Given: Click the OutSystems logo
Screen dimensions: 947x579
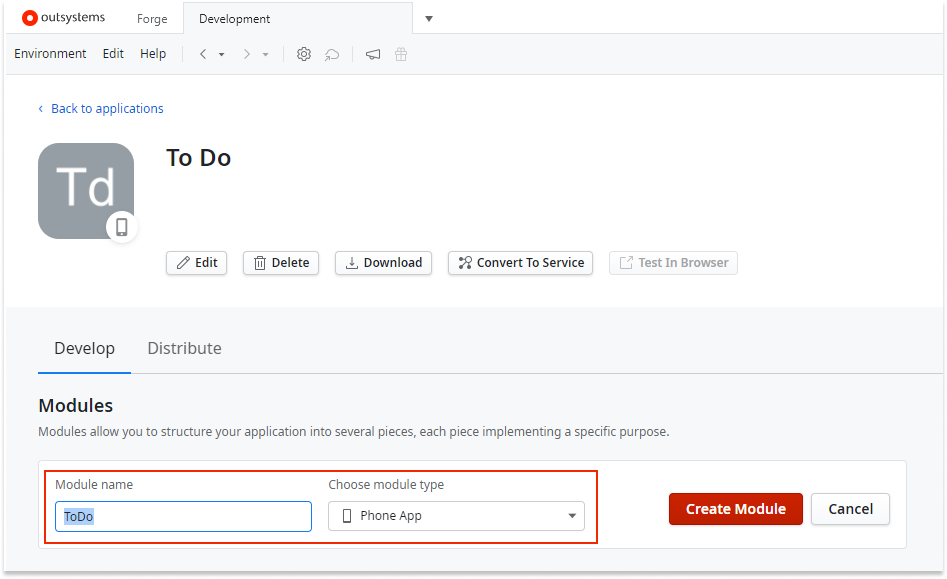Looking at the screenshot, I should (x=62, y=17).
